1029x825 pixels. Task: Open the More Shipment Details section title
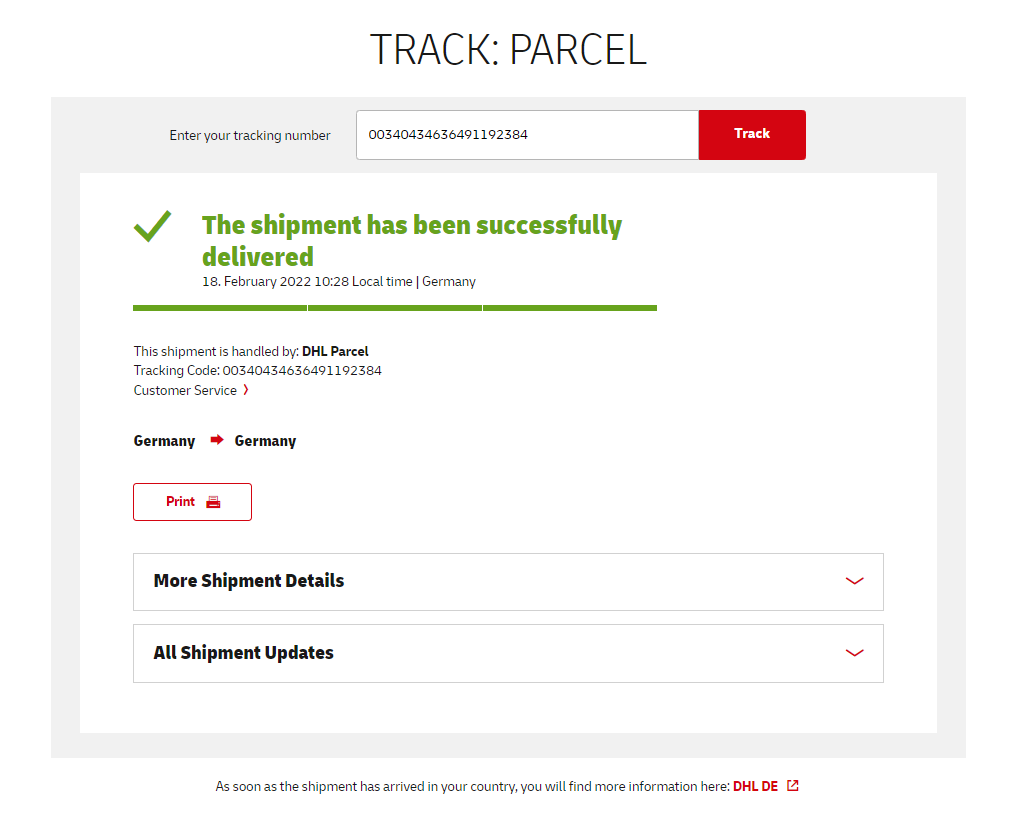pos(249,581)
